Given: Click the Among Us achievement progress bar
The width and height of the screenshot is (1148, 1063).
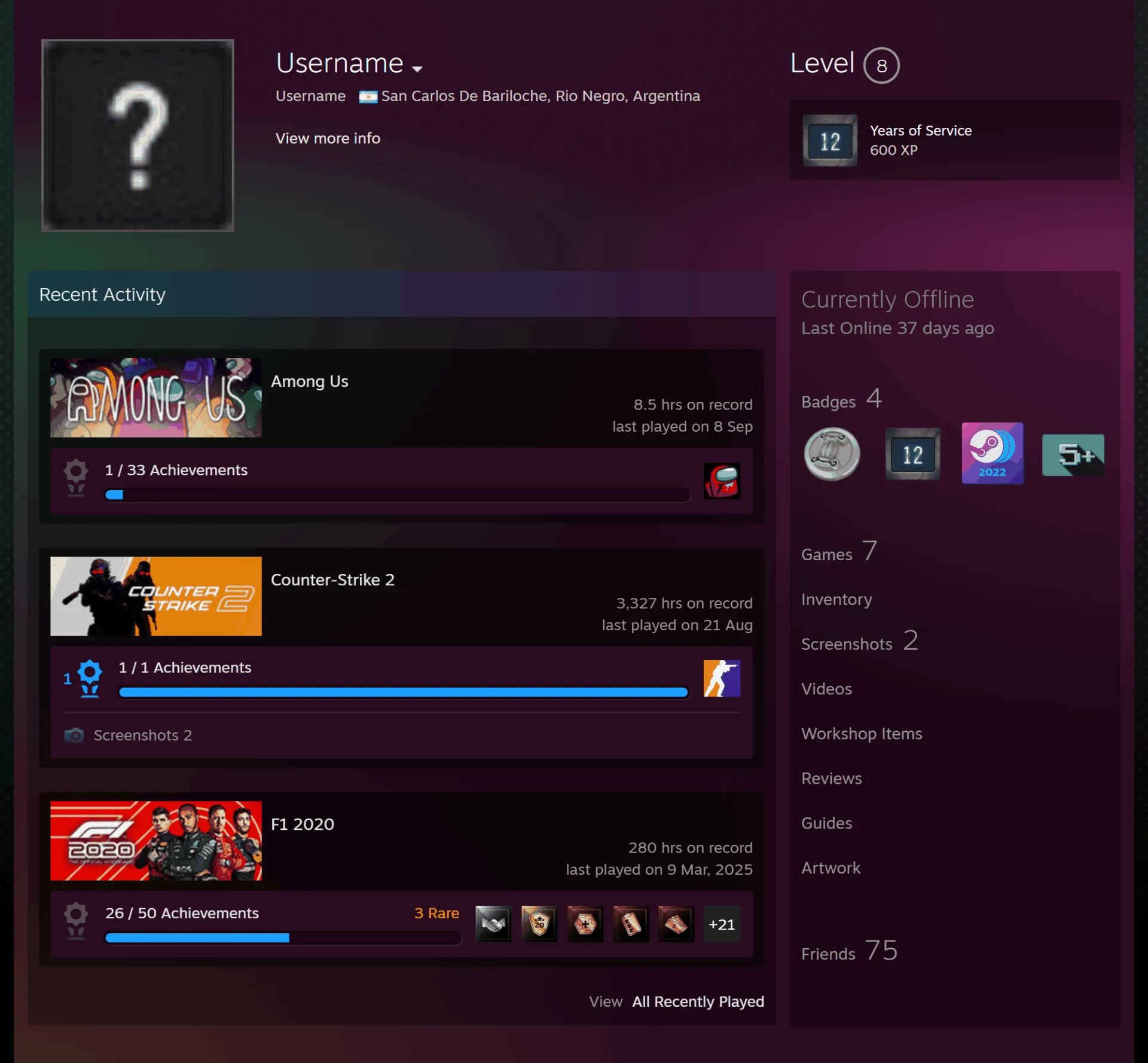Looking at the screenshot, I should [397, 494].
